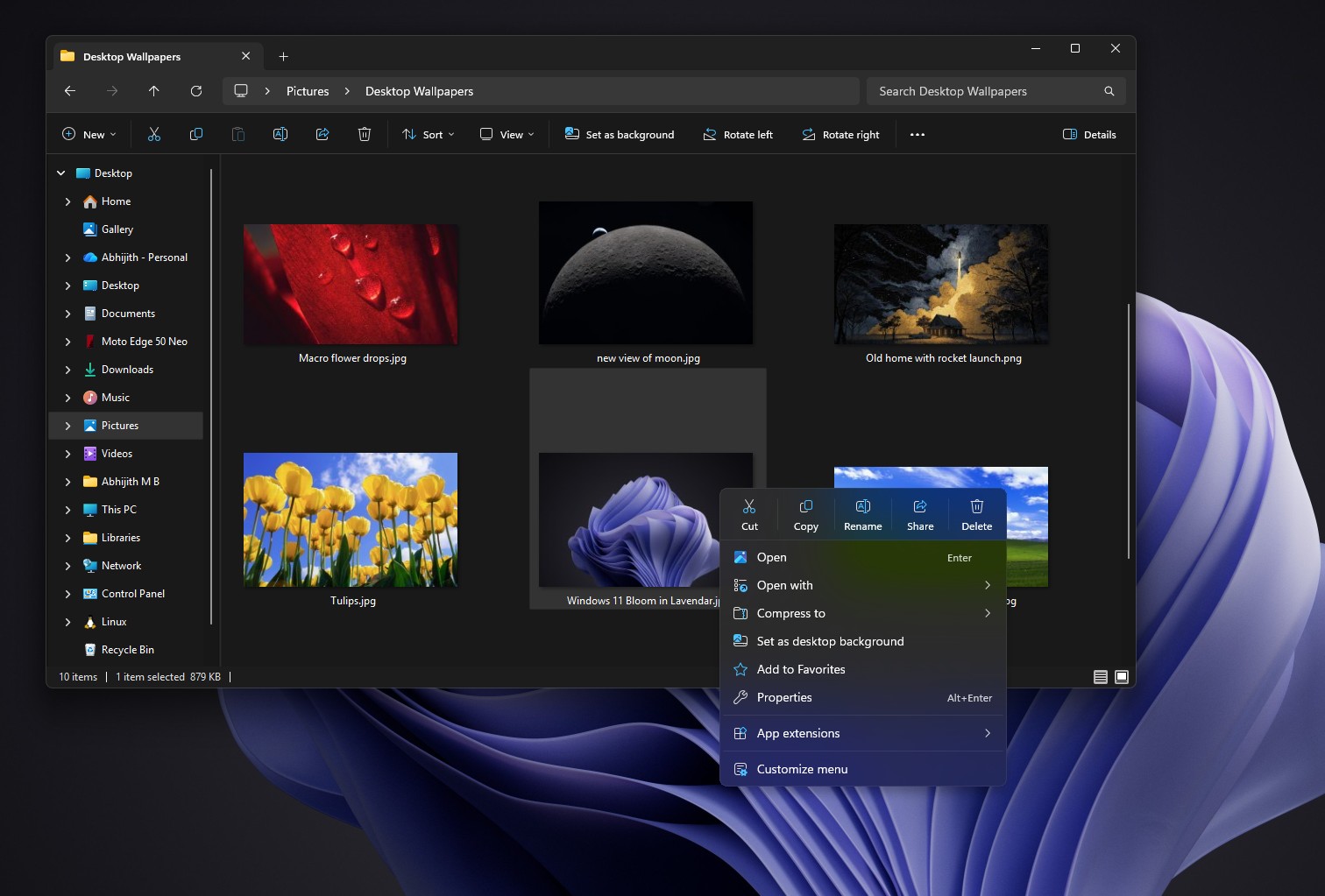Expand the Downloads tree node
The height and width of the screenshot is (896, 1325).
pyautogui.click(x=68, y=370)
